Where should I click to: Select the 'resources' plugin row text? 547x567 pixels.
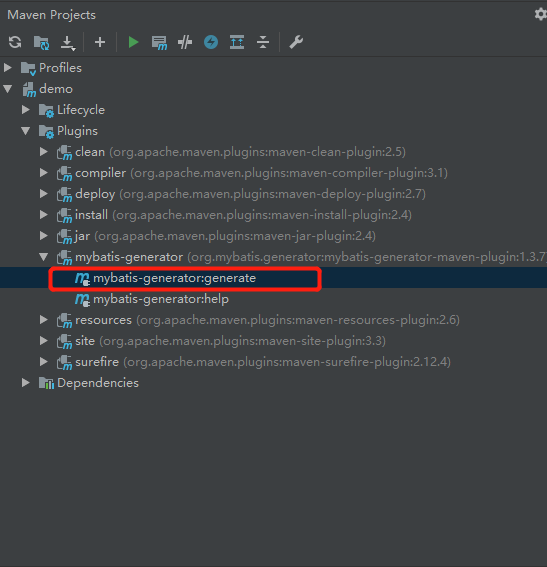coord(268,320)
